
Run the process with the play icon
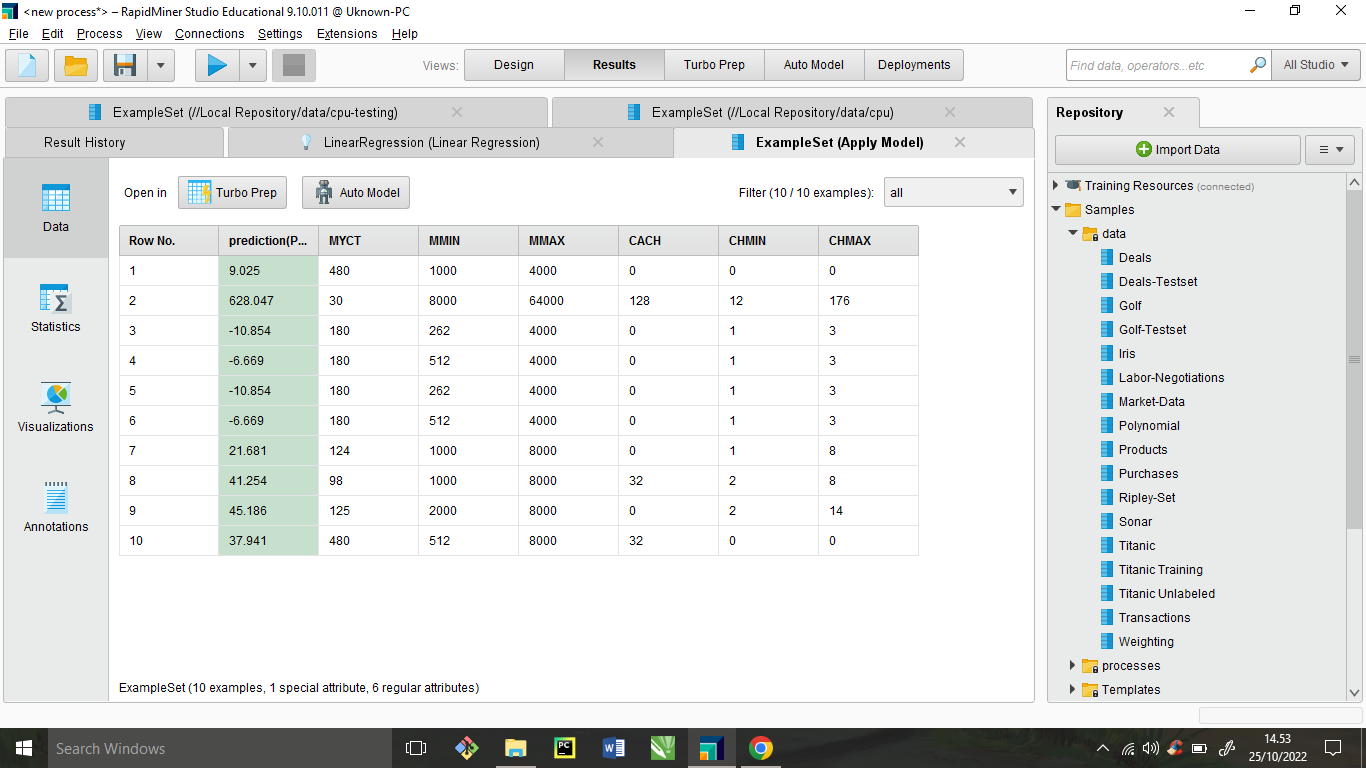point(216,64)
